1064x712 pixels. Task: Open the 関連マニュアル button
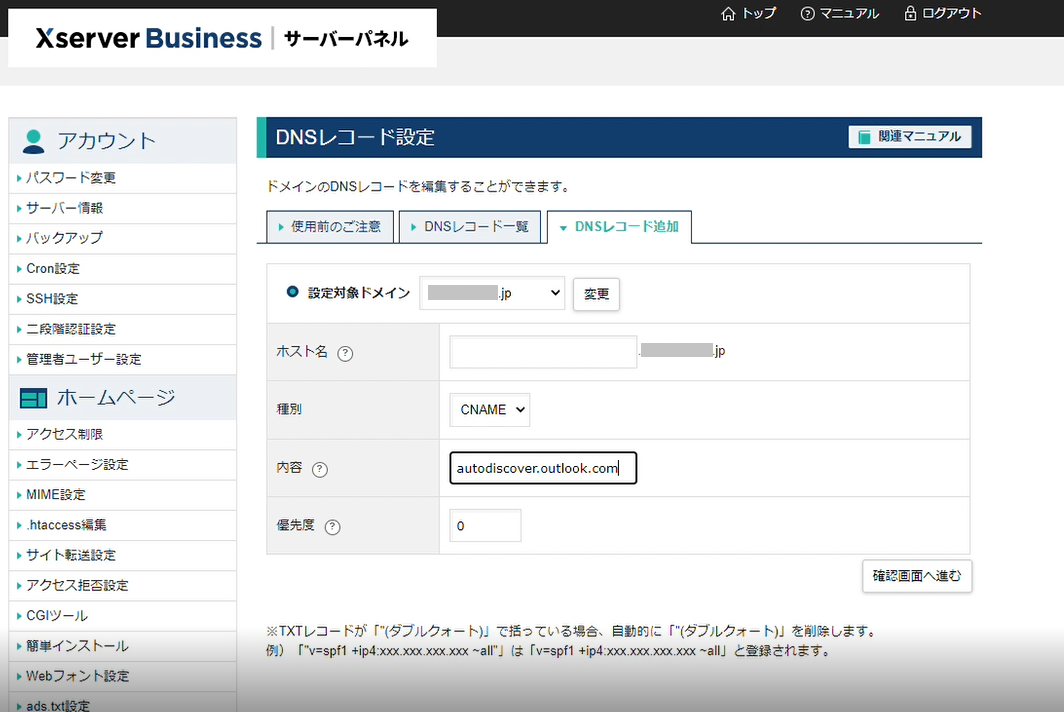[x=909, y=136]
